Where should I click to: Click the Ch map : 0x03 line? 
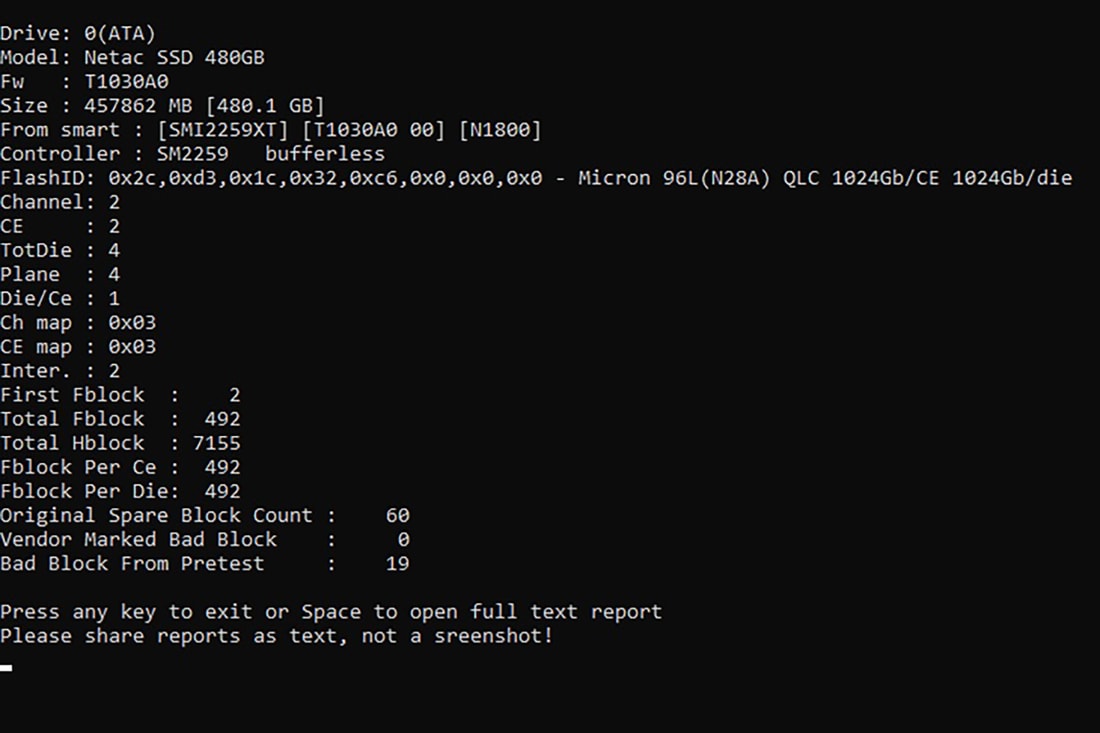point(78,323)
